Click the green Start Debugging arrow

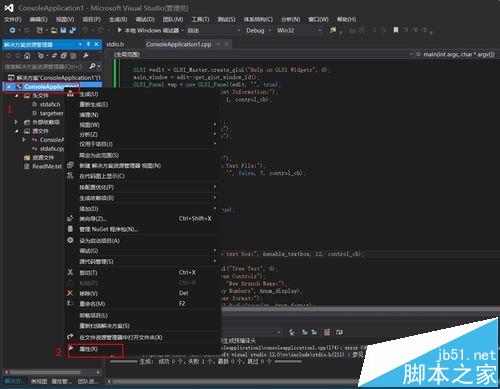119,30
